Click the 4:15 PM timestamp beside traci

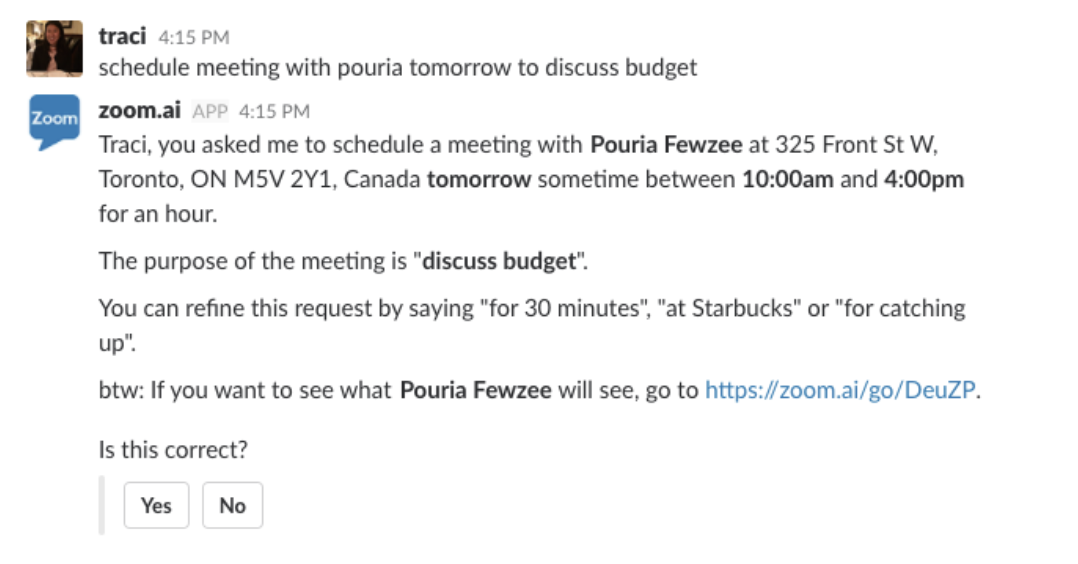(194, 37)
